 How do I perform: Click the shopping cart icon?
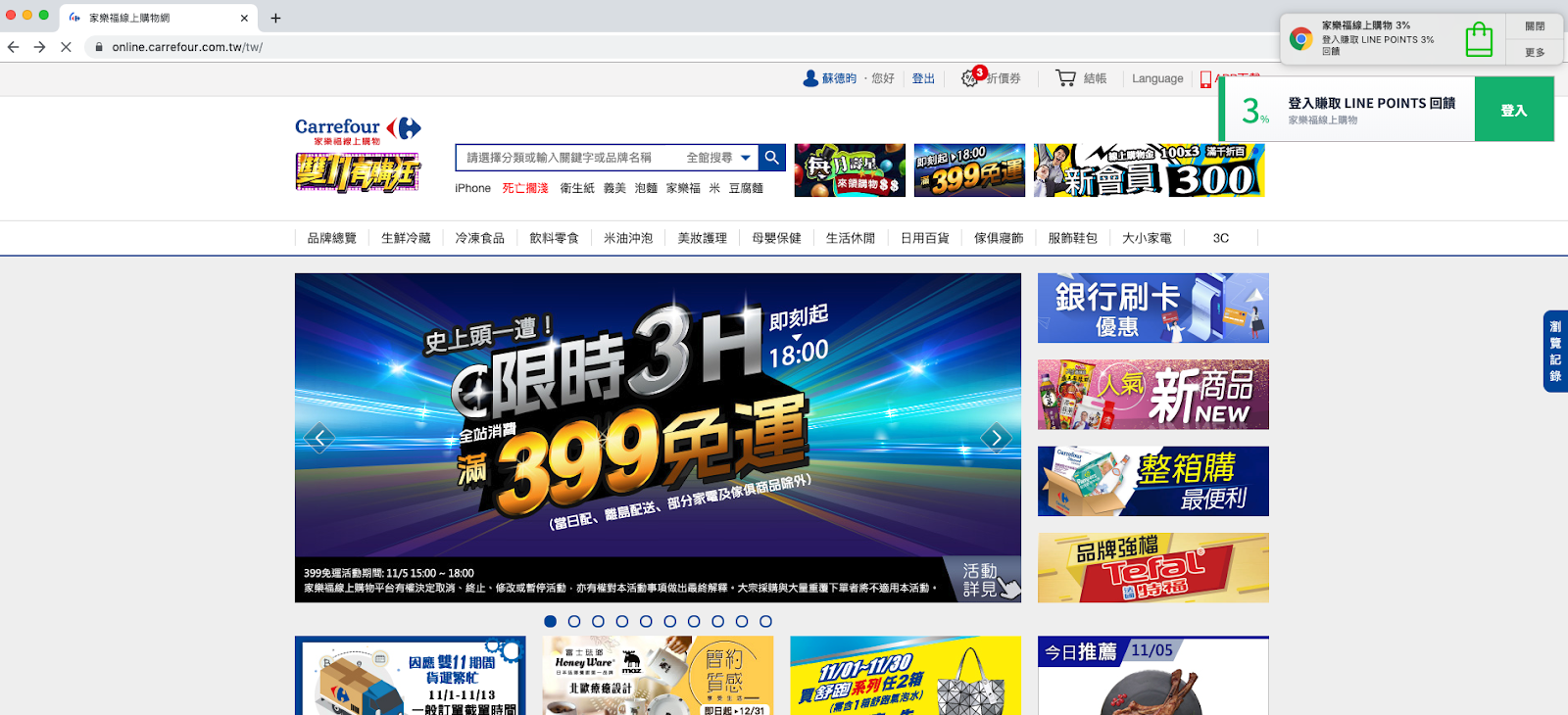pos(1065,78)
